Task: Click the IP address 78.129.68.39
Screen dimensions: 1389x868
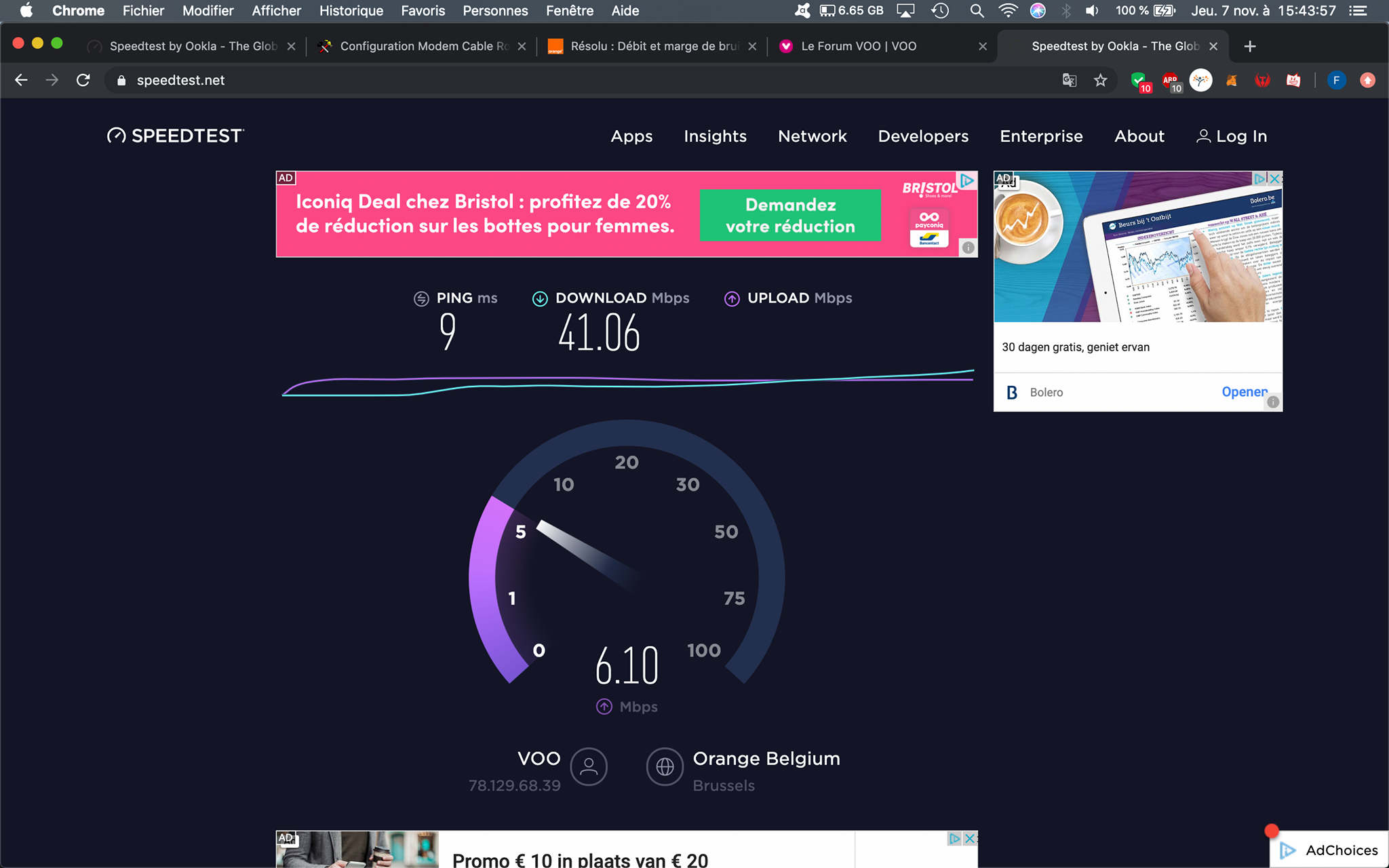Action: [x=515, y=785]
